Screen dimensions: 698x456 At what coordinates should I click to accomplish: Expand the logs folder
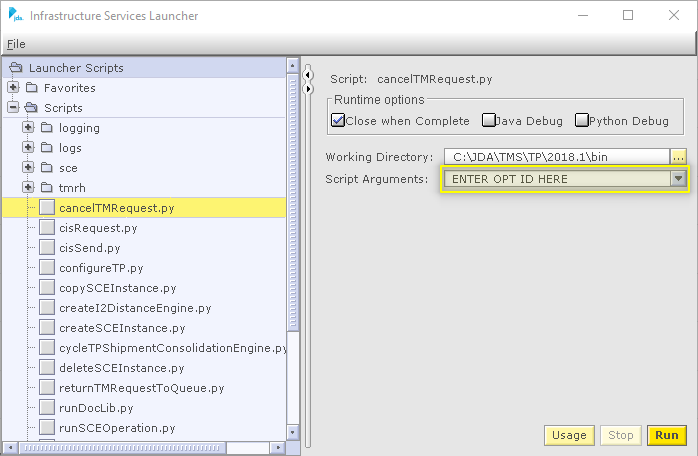[x=28, y=147]
